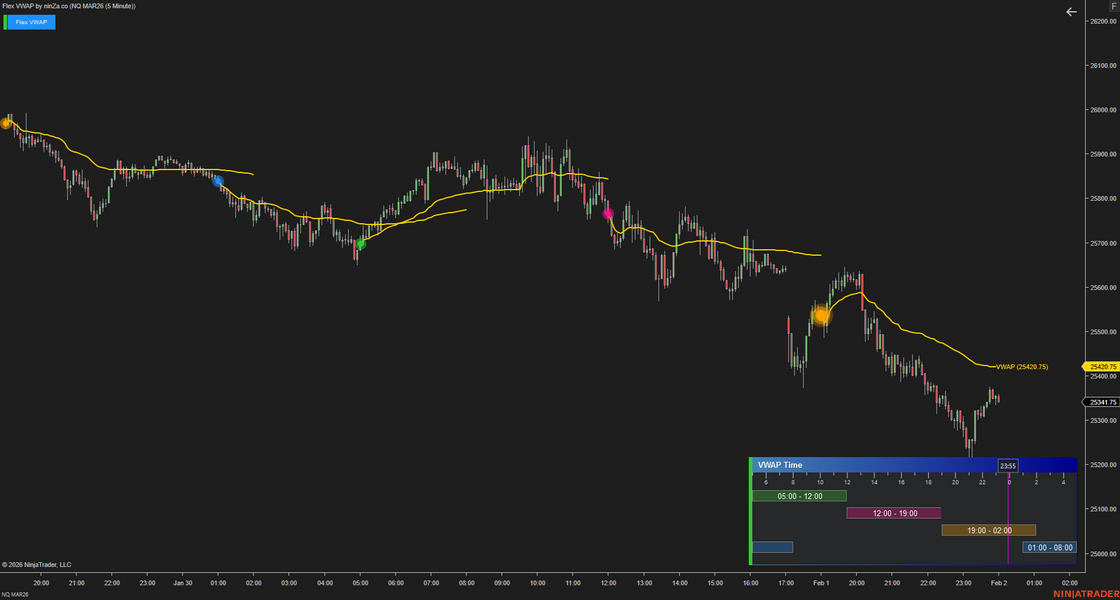Click the green bar on VWAP Time panel edge
The height and width of the screenshot is (600, 1120).
(x=750, y=512)
